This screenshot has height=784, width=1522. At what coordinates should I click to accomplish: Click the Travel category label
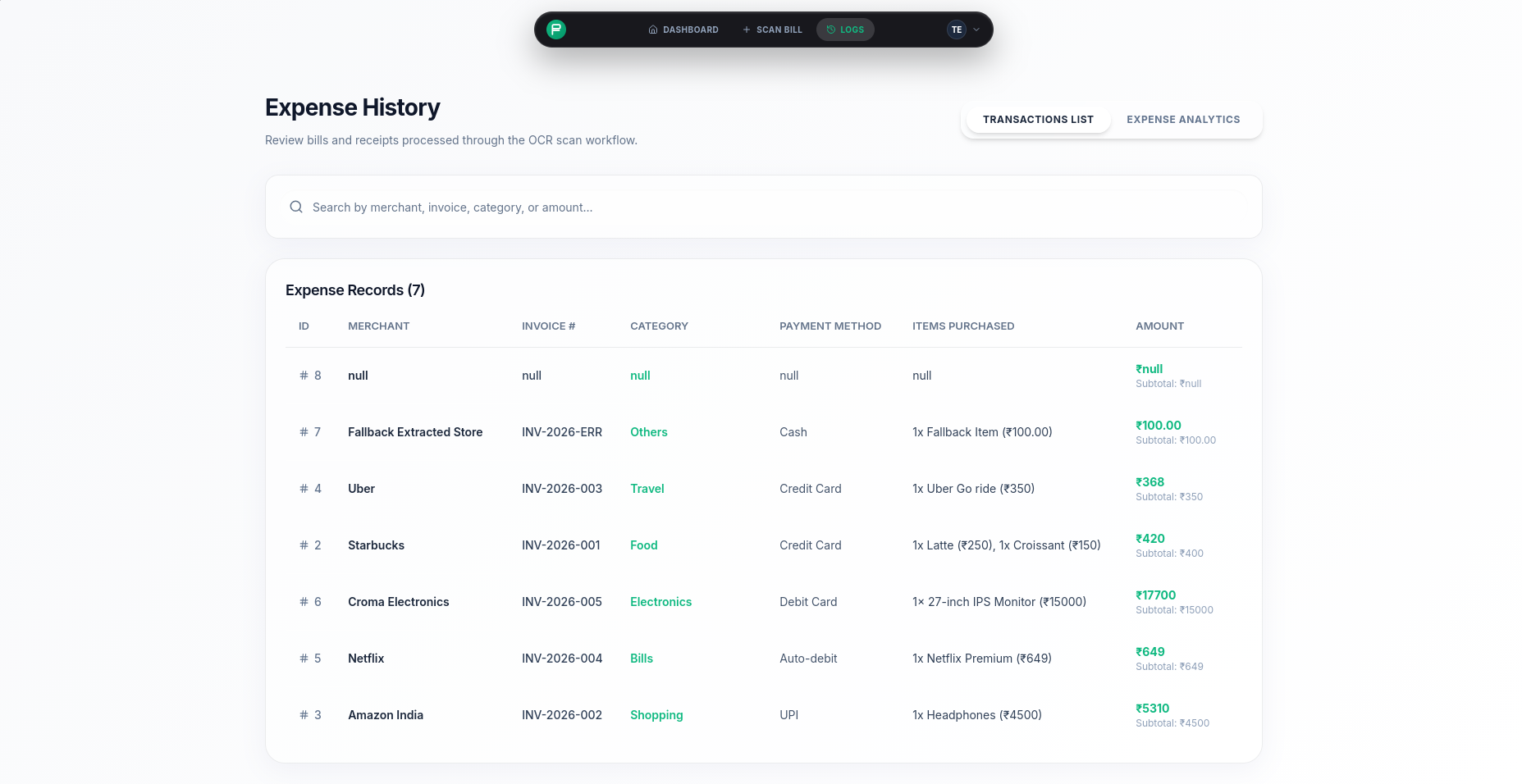coord(647,489)
